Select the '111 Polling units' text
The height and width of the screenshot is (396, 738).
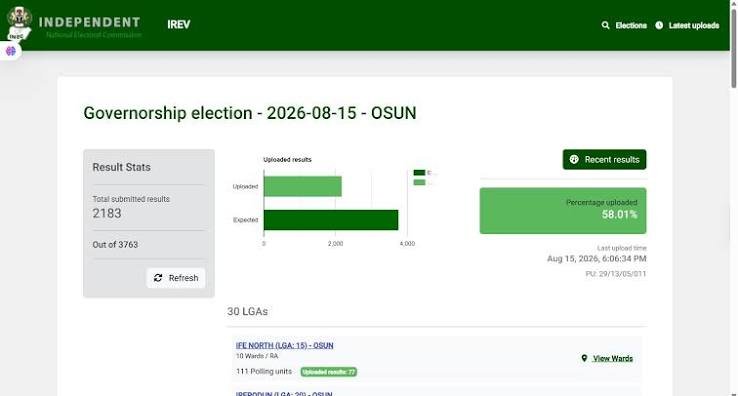coord(264,372)
